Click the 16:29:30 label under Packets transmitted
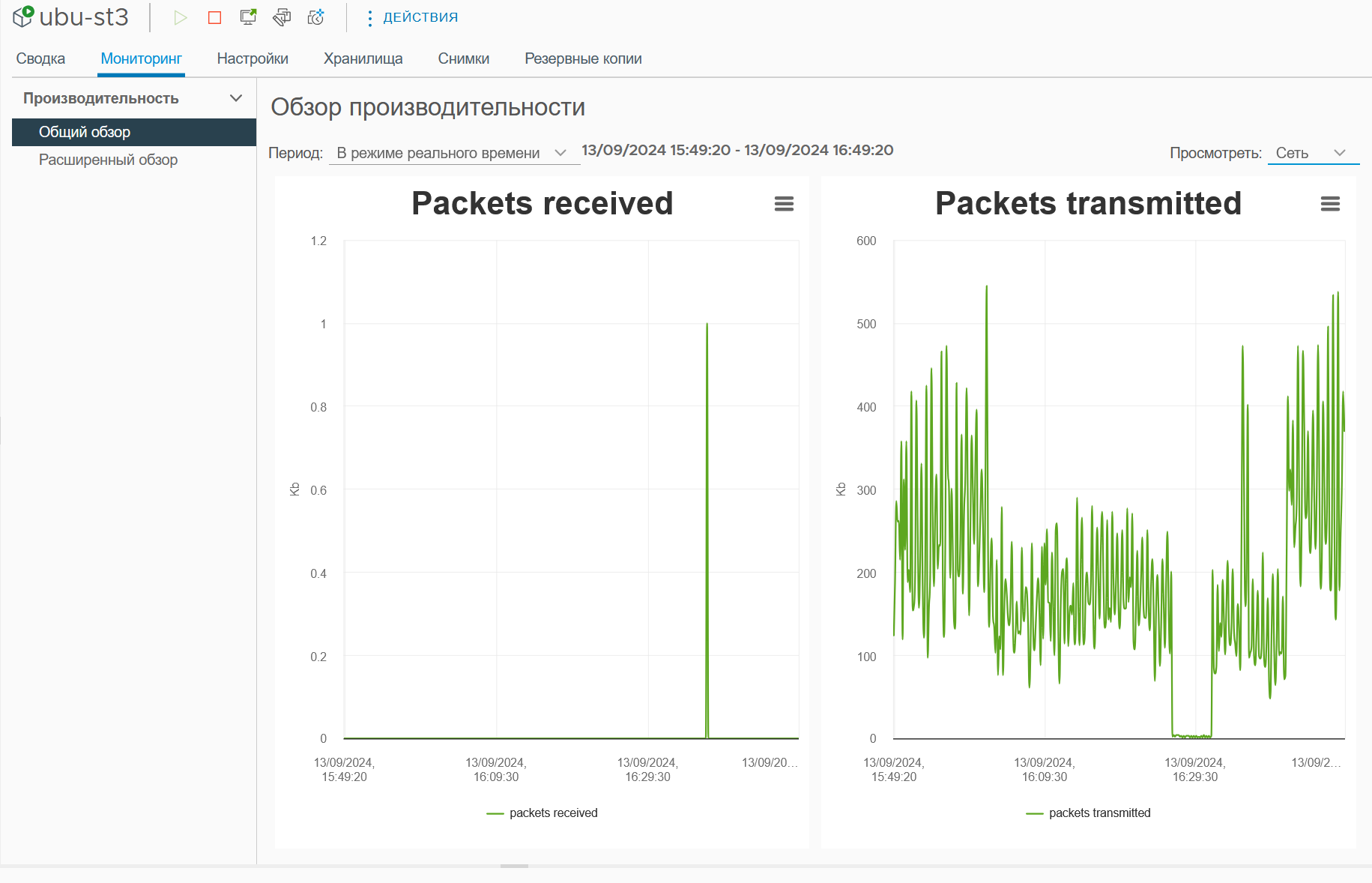The width and height of the screenshot is (1372, 883). coord(1195,770)
